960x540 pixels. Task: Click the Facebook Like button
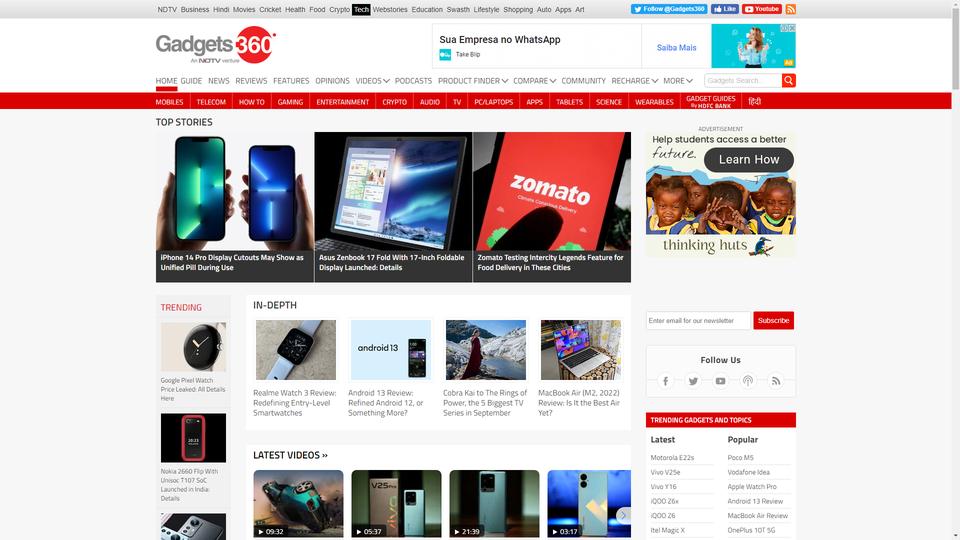[725, 9]
